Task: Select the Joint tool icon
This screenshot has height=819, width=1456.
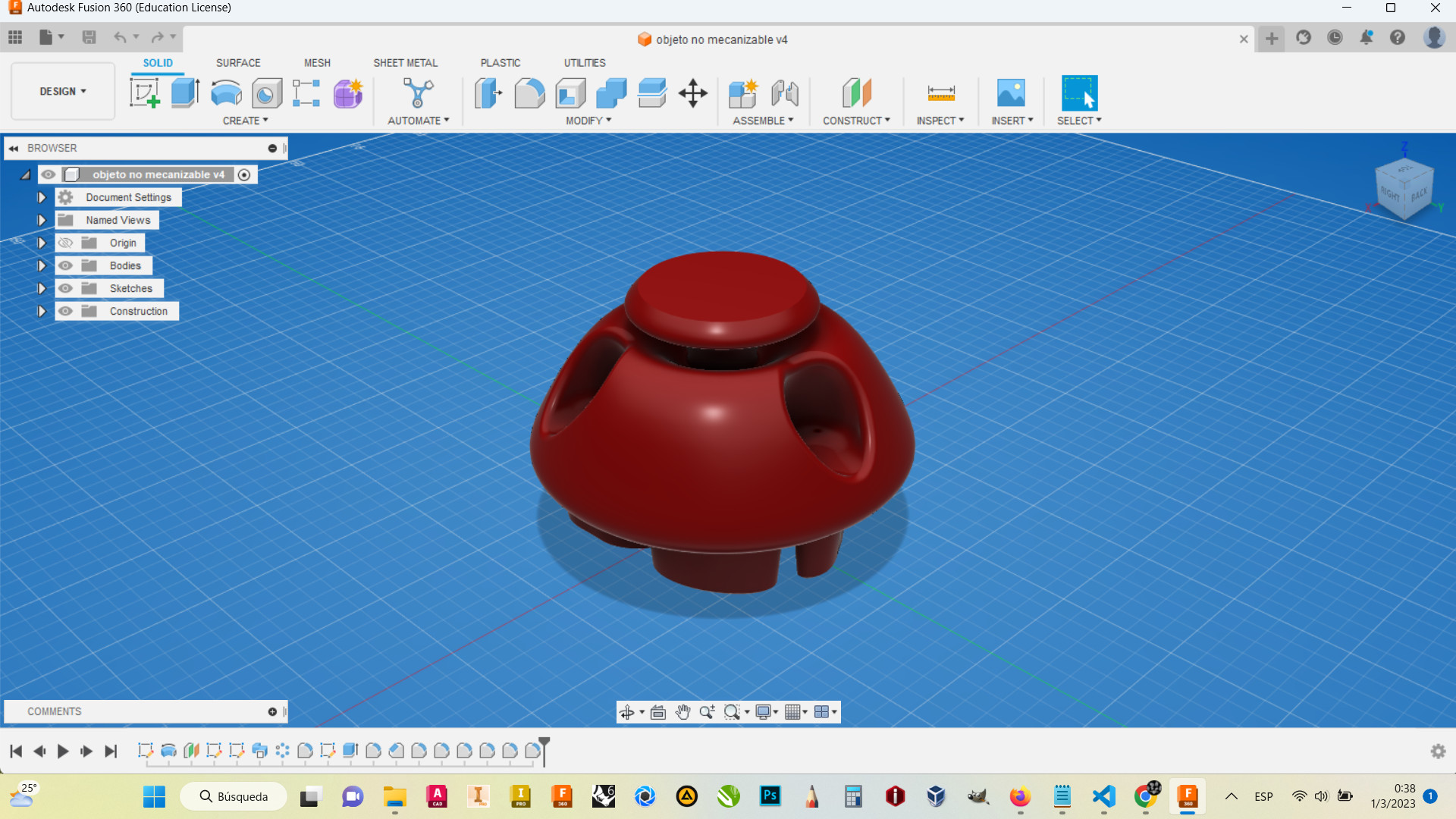Action: pos(785,93)
